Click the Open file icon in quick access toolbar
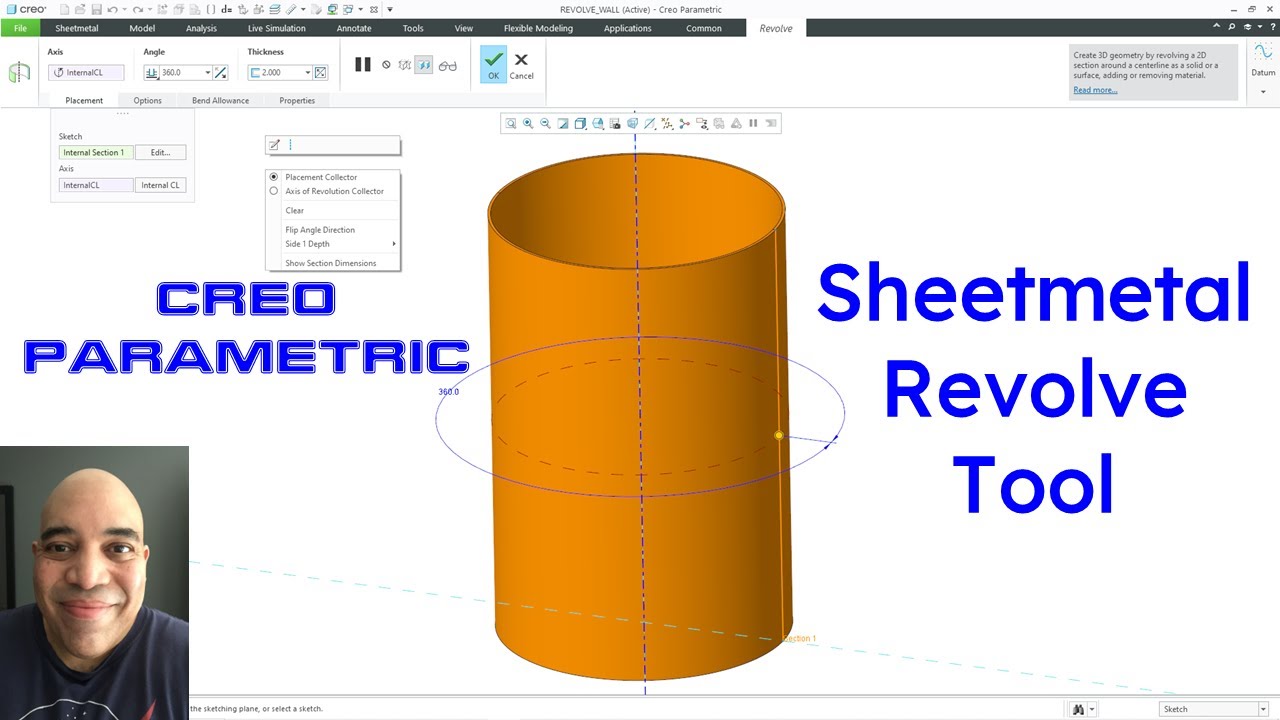Image resolution: width=1280 pixels, height=720 pixels. [x=80, y=9]
